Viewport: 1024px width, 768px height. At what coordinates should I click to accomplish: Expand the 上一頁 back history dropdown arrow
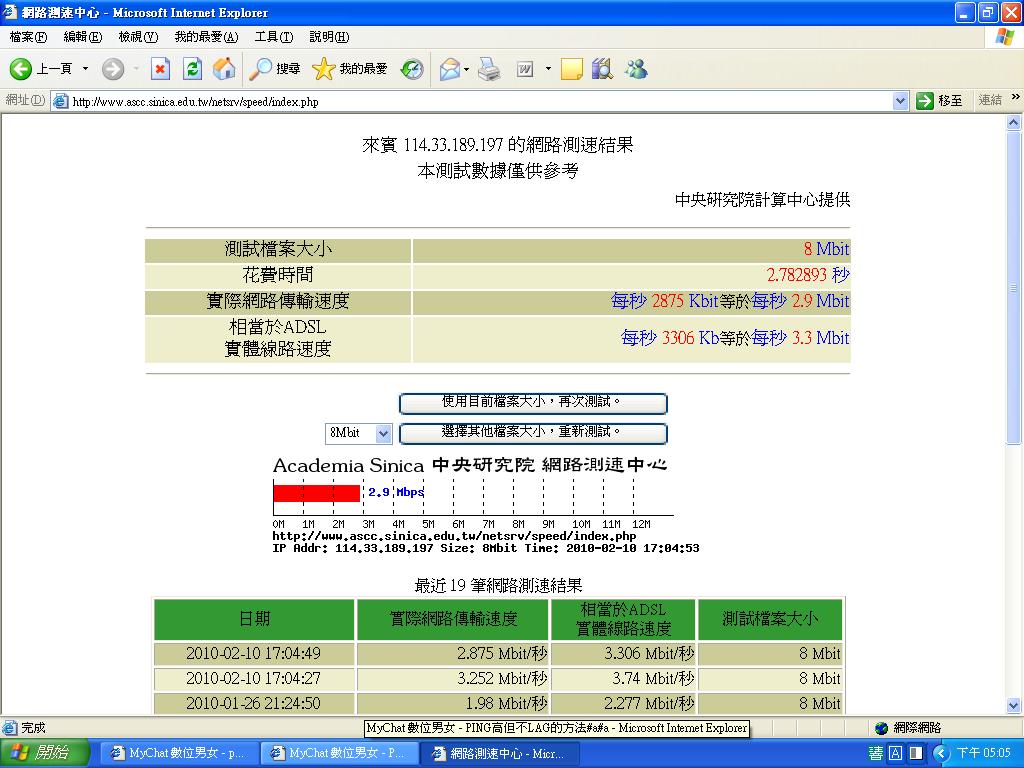pos(85,69)
